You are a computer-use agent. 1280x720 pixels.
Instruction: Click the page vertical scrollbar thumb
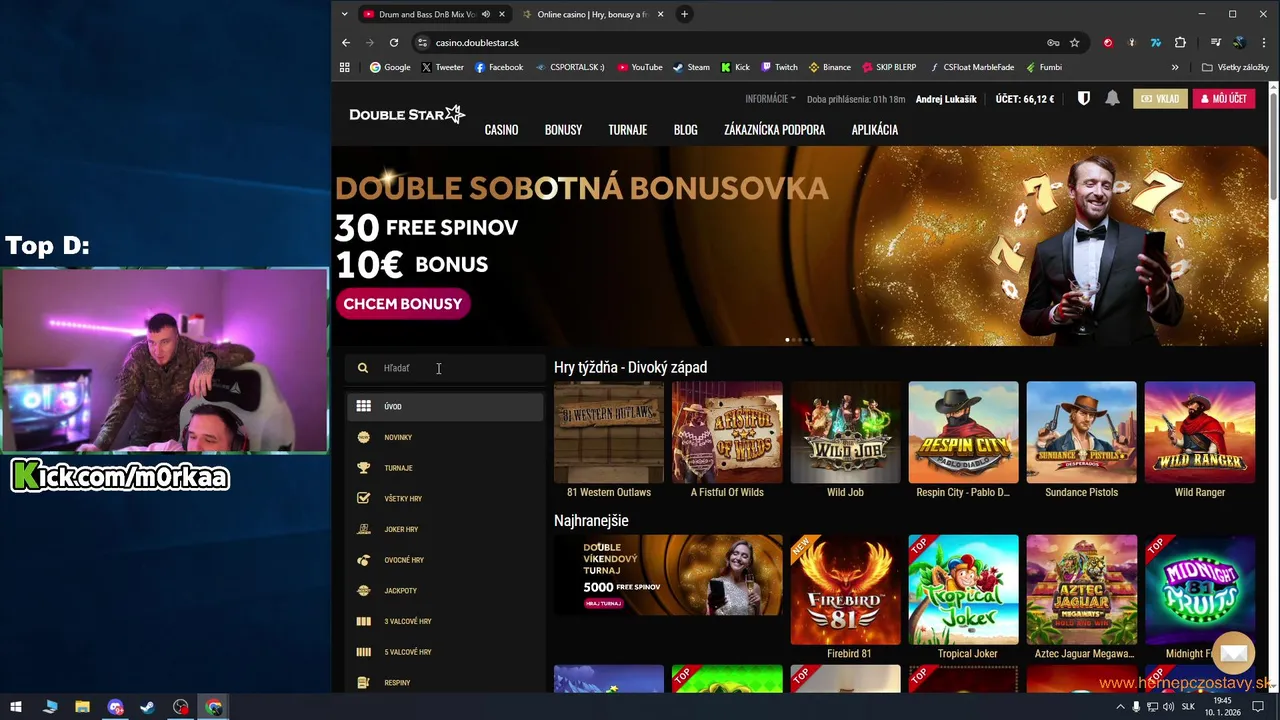click(x=1273, y=148)
